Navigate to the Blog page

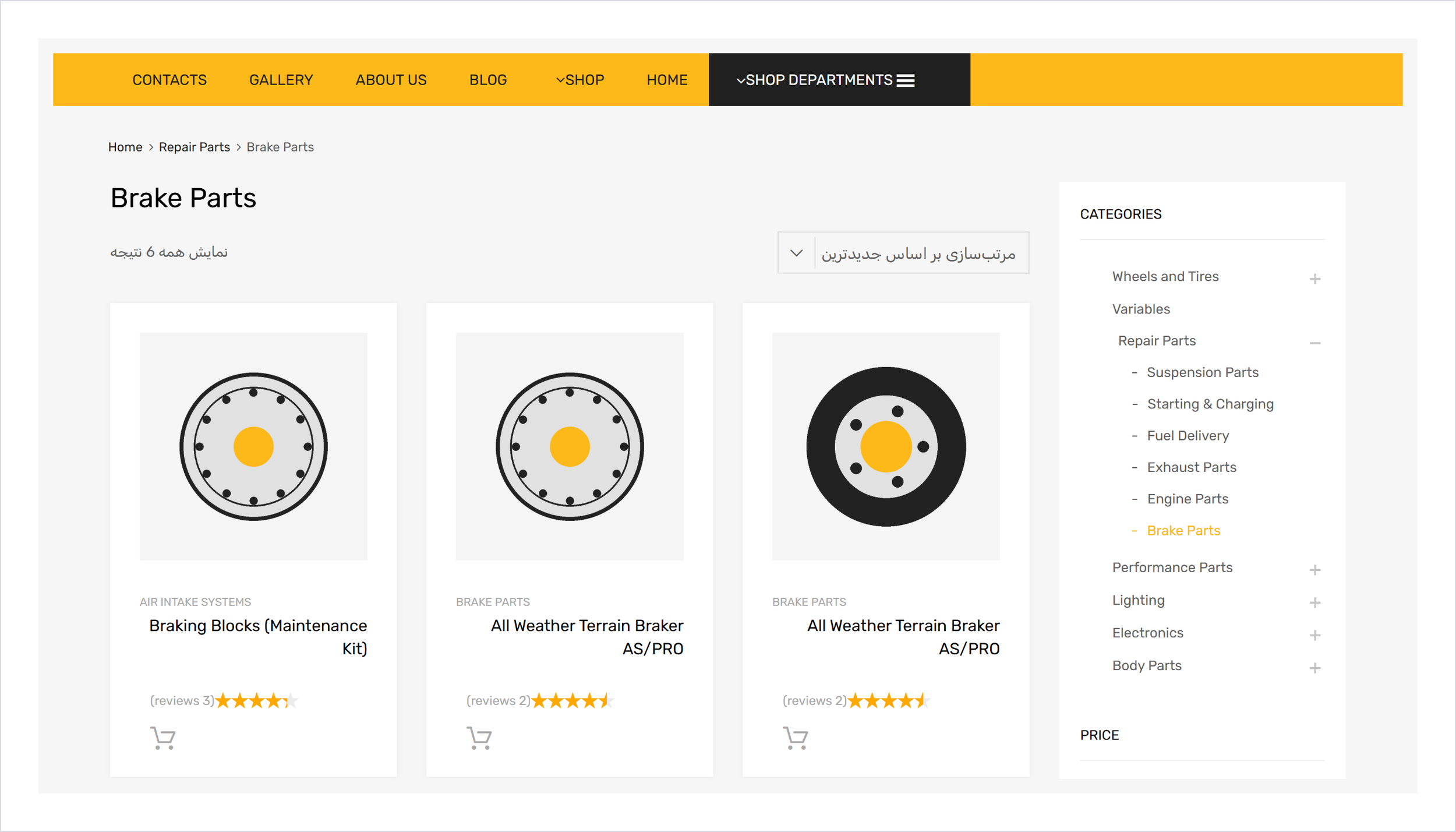pyautogui.click(x=488, y=80)
